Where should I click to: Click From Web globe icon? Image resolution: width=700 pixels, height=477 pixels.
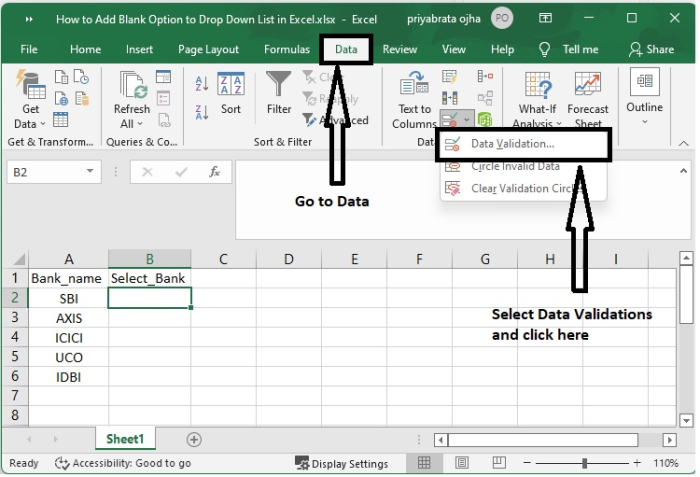(61, 98)
